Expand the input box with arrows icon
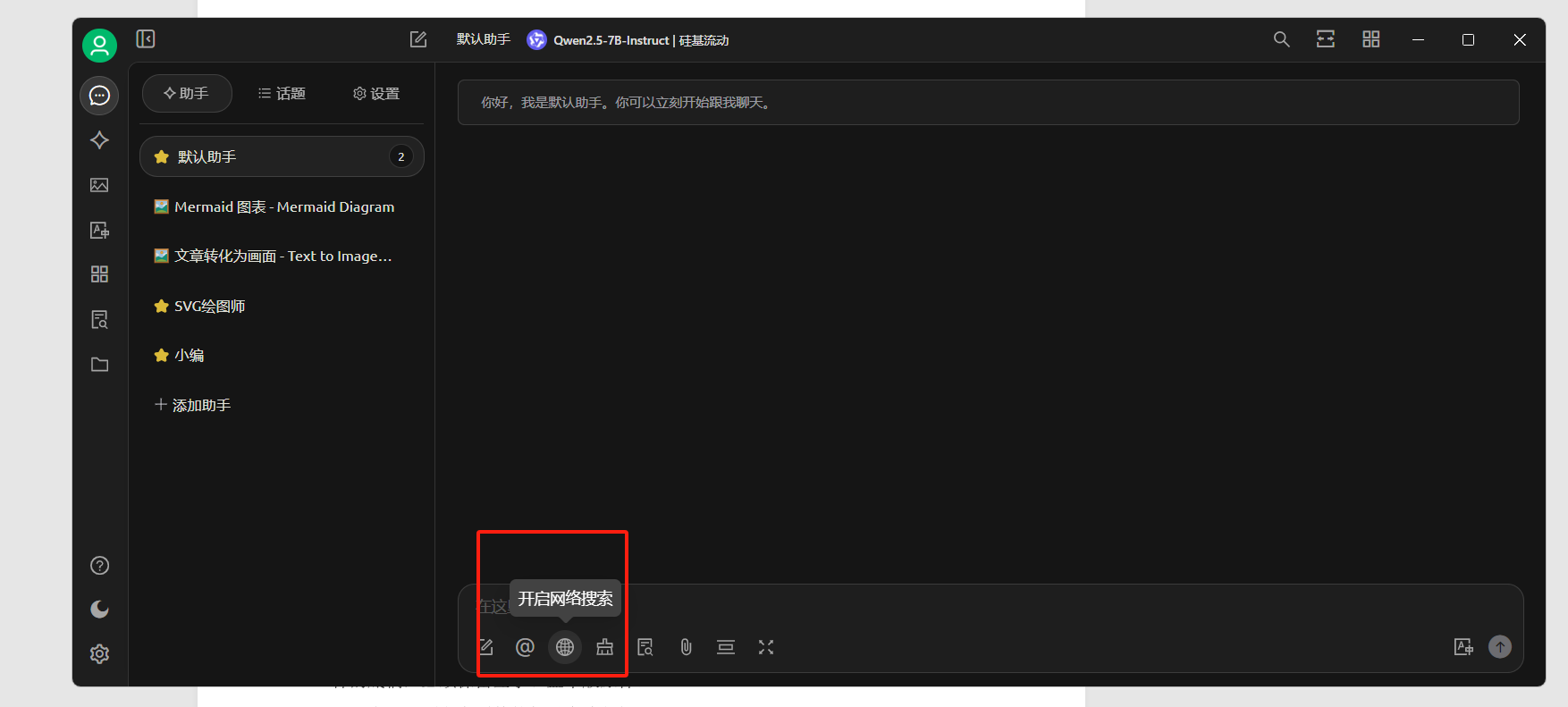Viewport: 1568px width, 707px height. pyautogui.click(x=766, y=647)
